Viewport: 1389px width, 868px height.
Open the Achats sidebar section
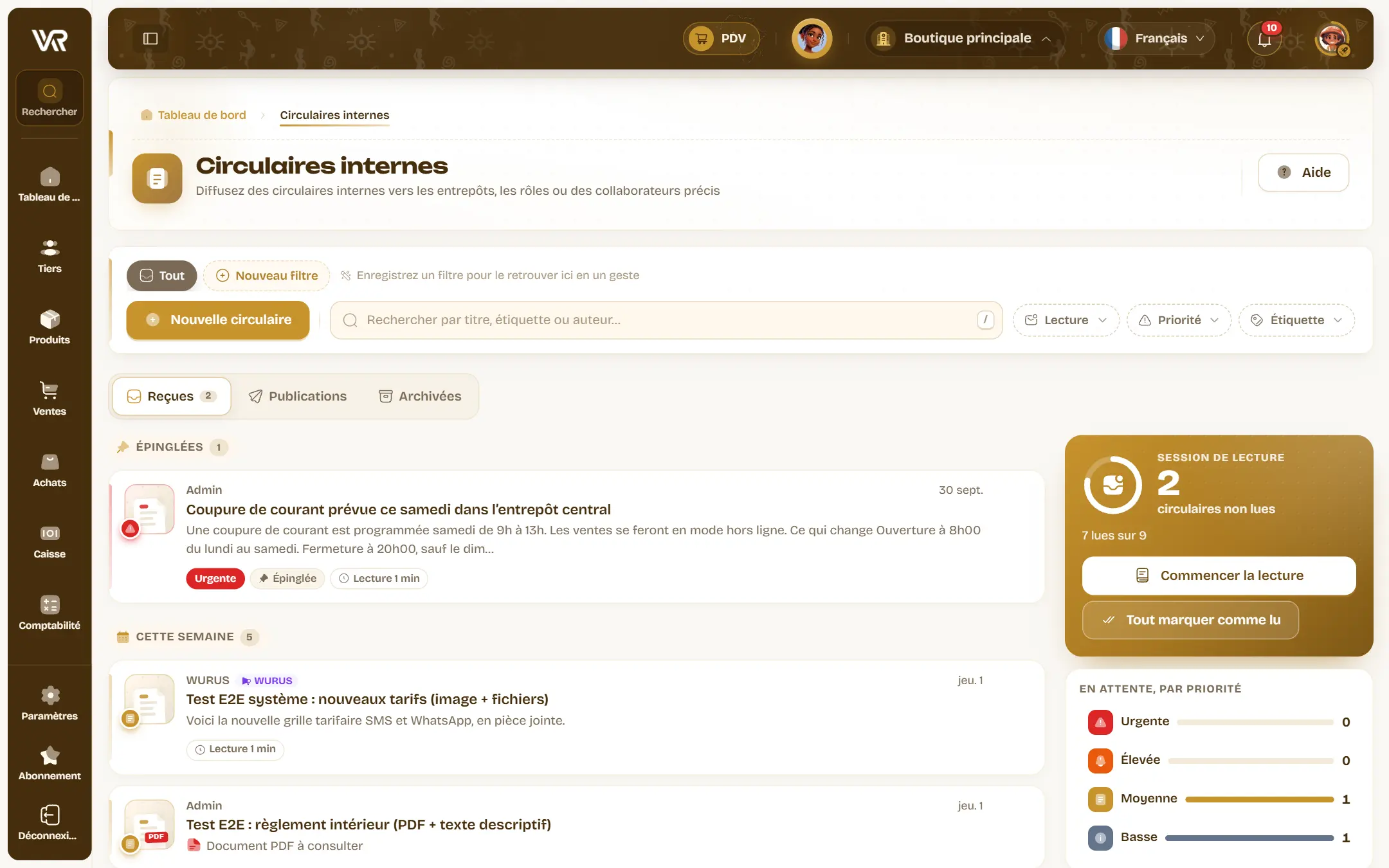[x=50, y=470]
